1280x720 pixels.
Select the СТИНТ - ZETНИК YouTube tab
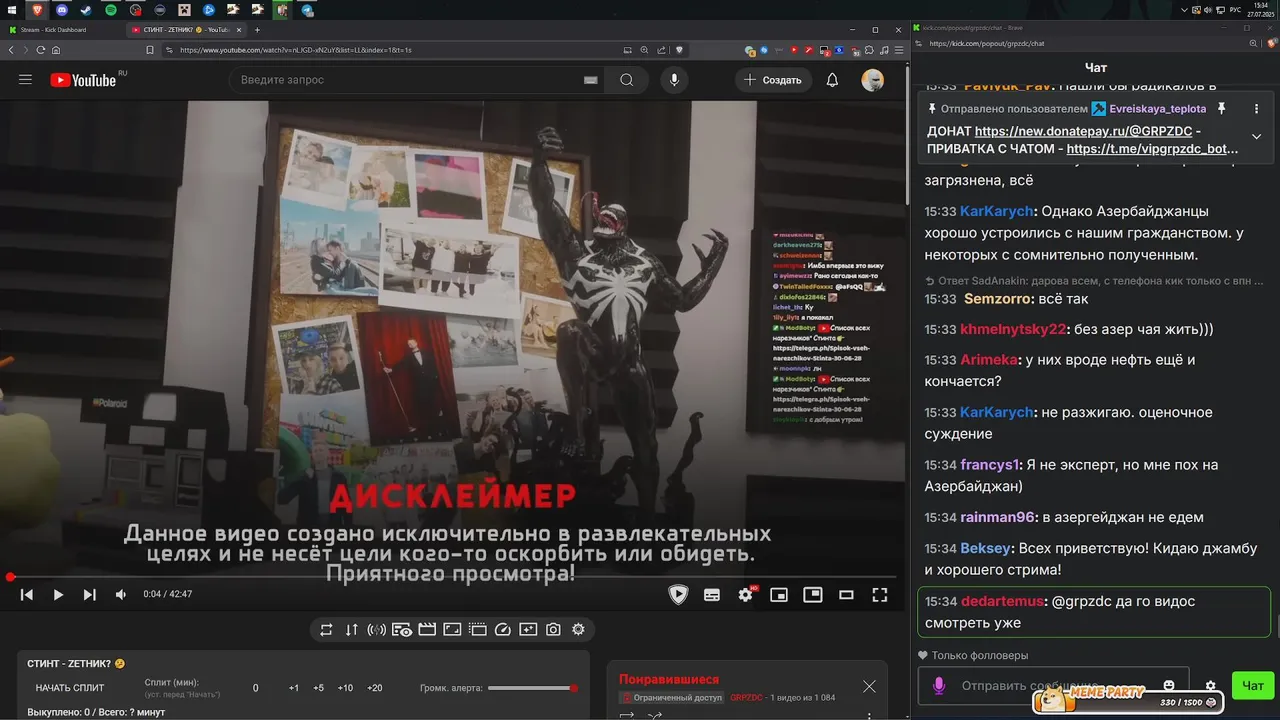[x=185, y=30]
